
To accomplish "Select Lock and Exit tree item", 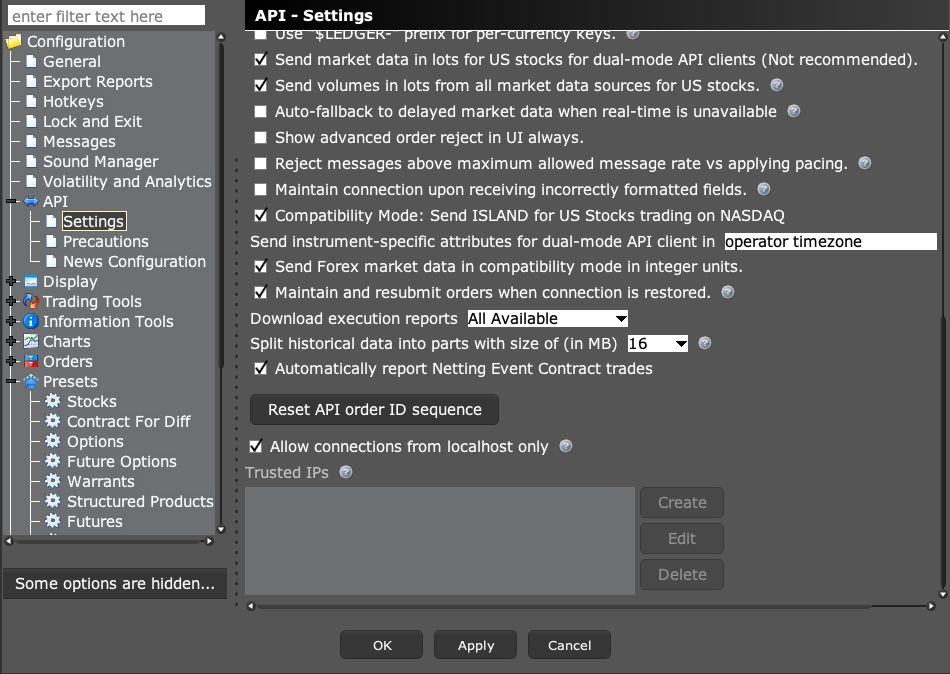I will [92, 121].
